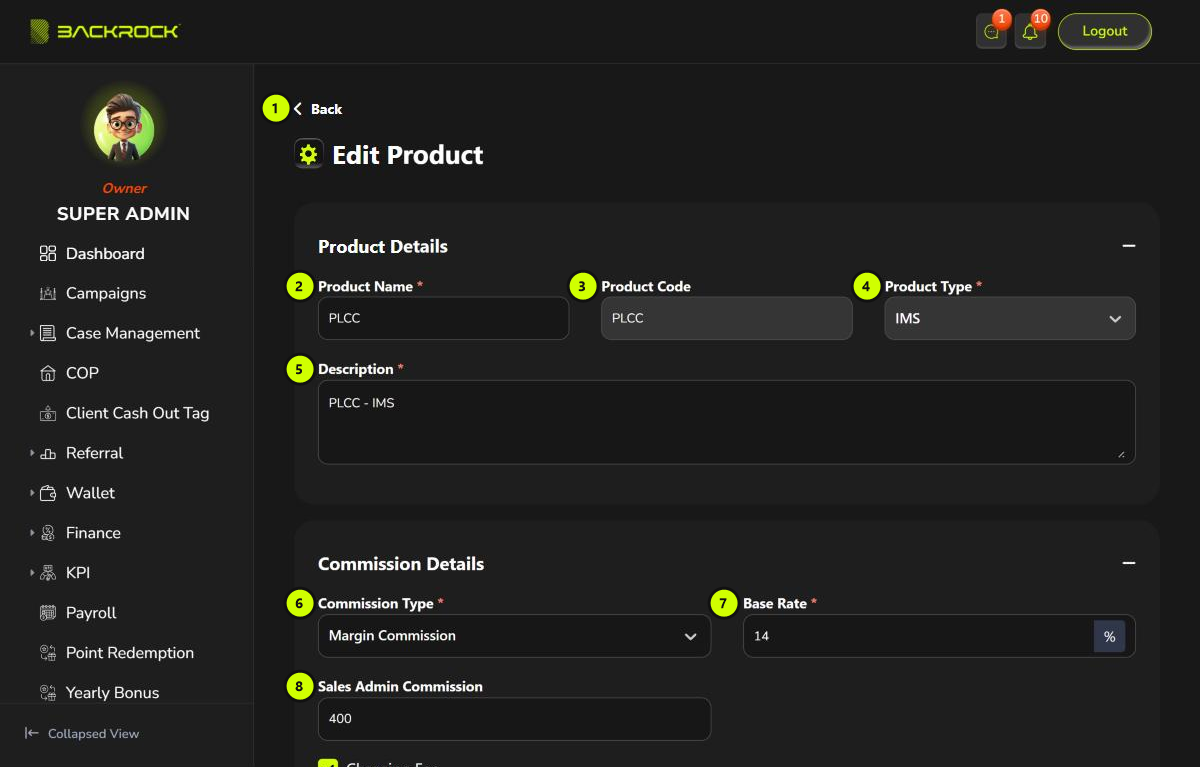The height and width of the screenshot is (767, 1200).
Task: Click the percent symbol in Base Rate
Action: tap(1109, 636)
